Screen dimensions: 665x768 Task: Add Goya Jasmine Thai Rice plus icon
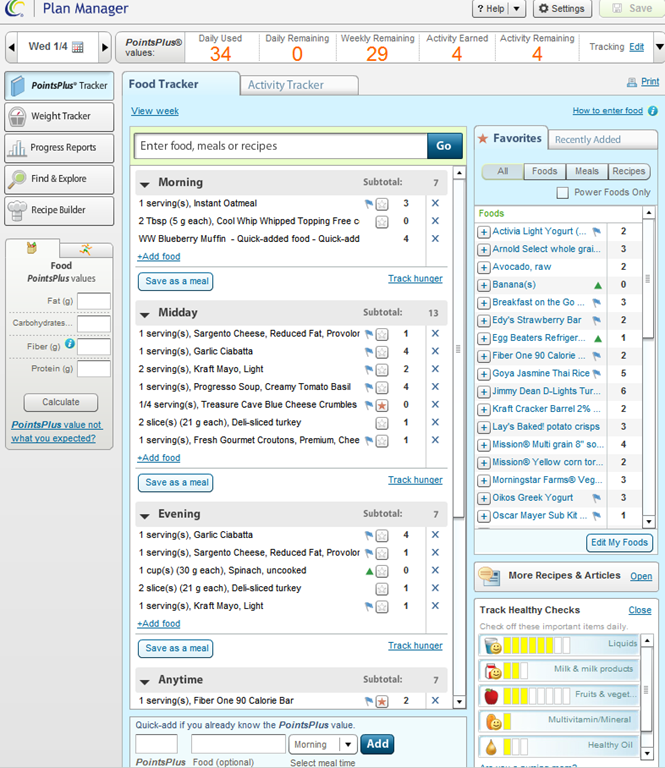pos(484,374)
